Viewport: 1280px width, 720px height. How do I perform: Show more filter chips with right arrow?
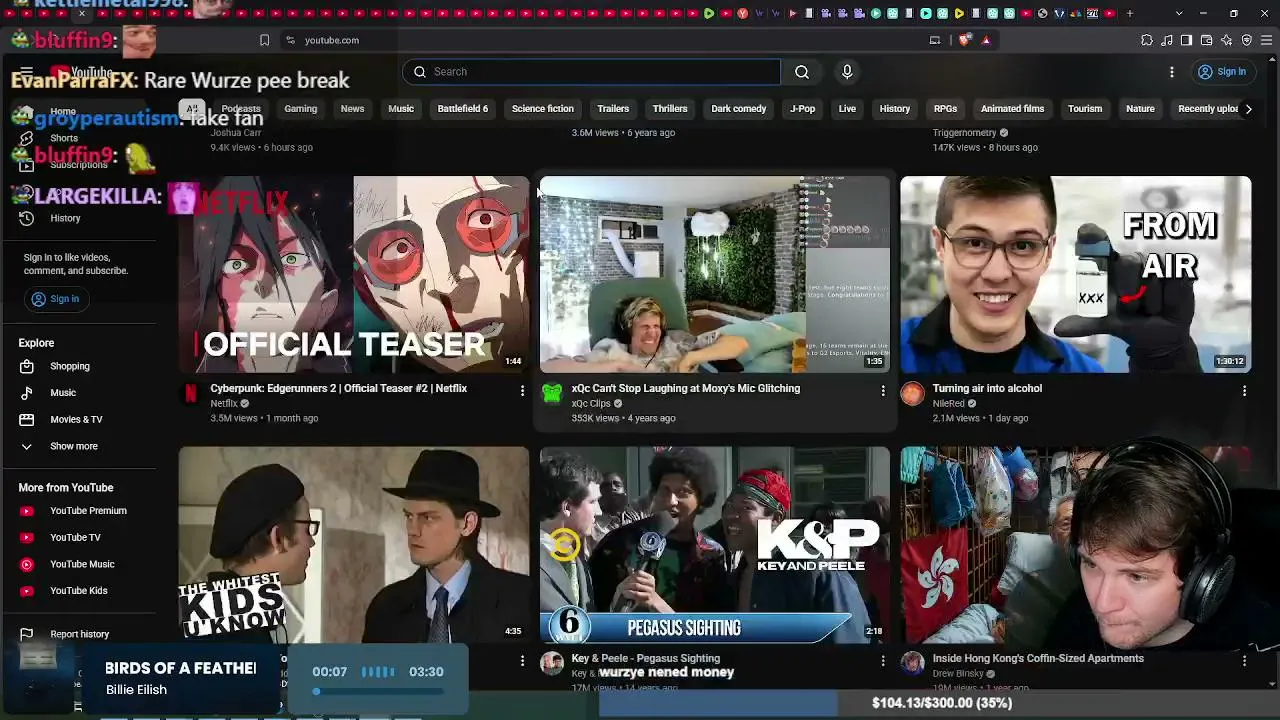(1248, 109)
